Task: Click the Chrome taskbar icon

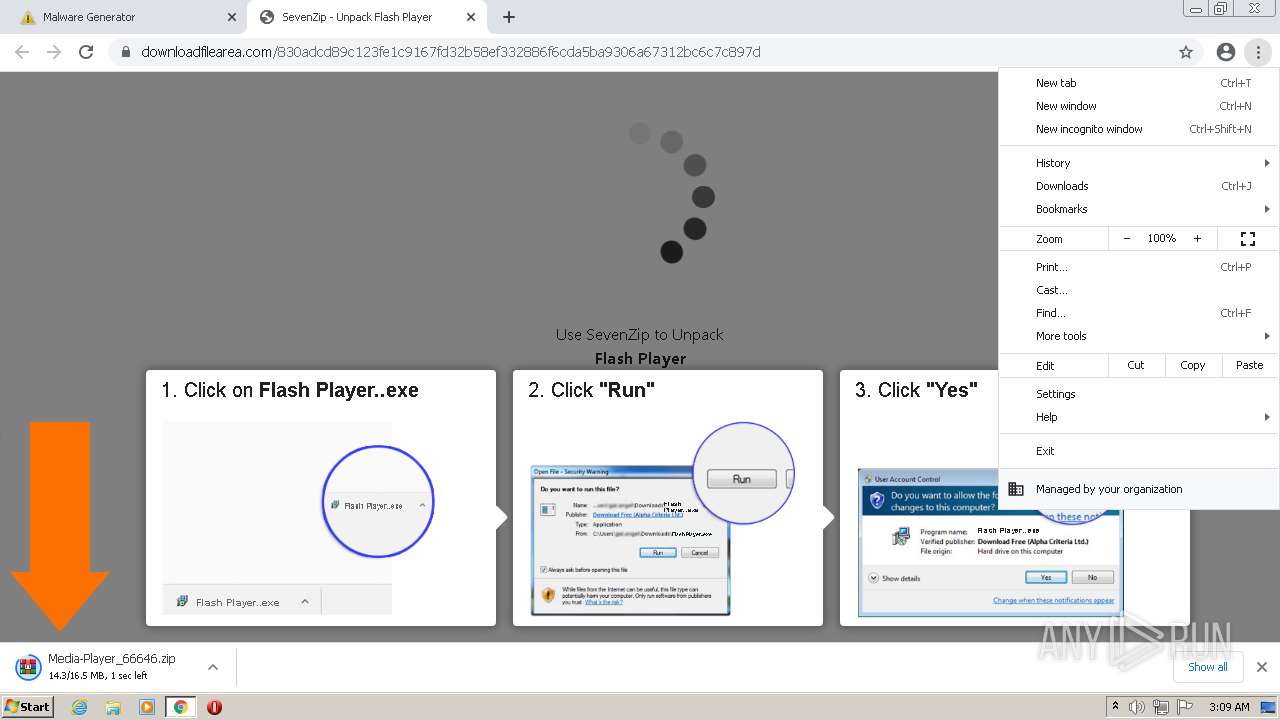Action: pyautogui.click(x=180, y=707)
